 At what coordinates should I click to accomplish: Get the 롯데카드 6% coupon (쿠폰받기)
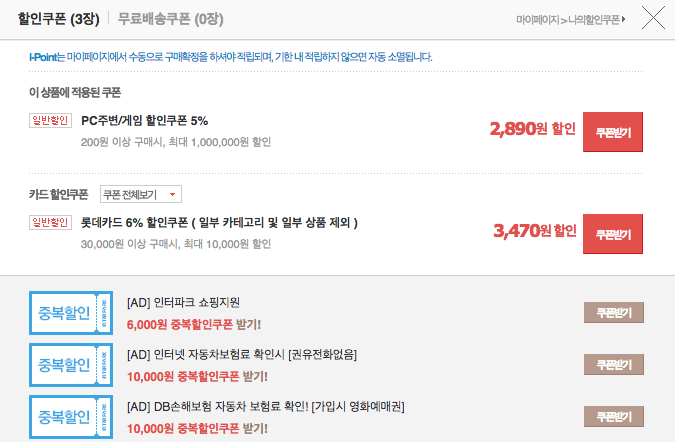coord(613,234)
